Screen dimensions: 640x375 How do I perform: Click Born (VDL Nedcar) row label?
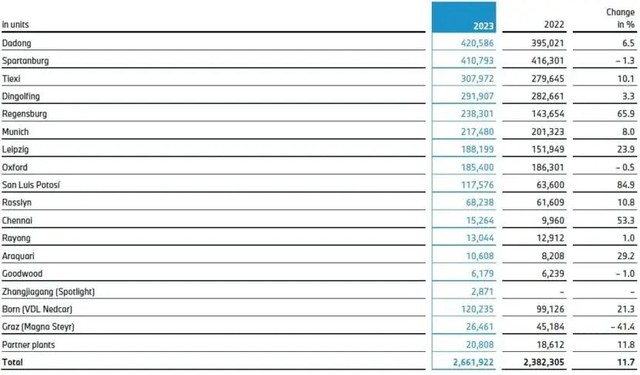tap(37, 309)
